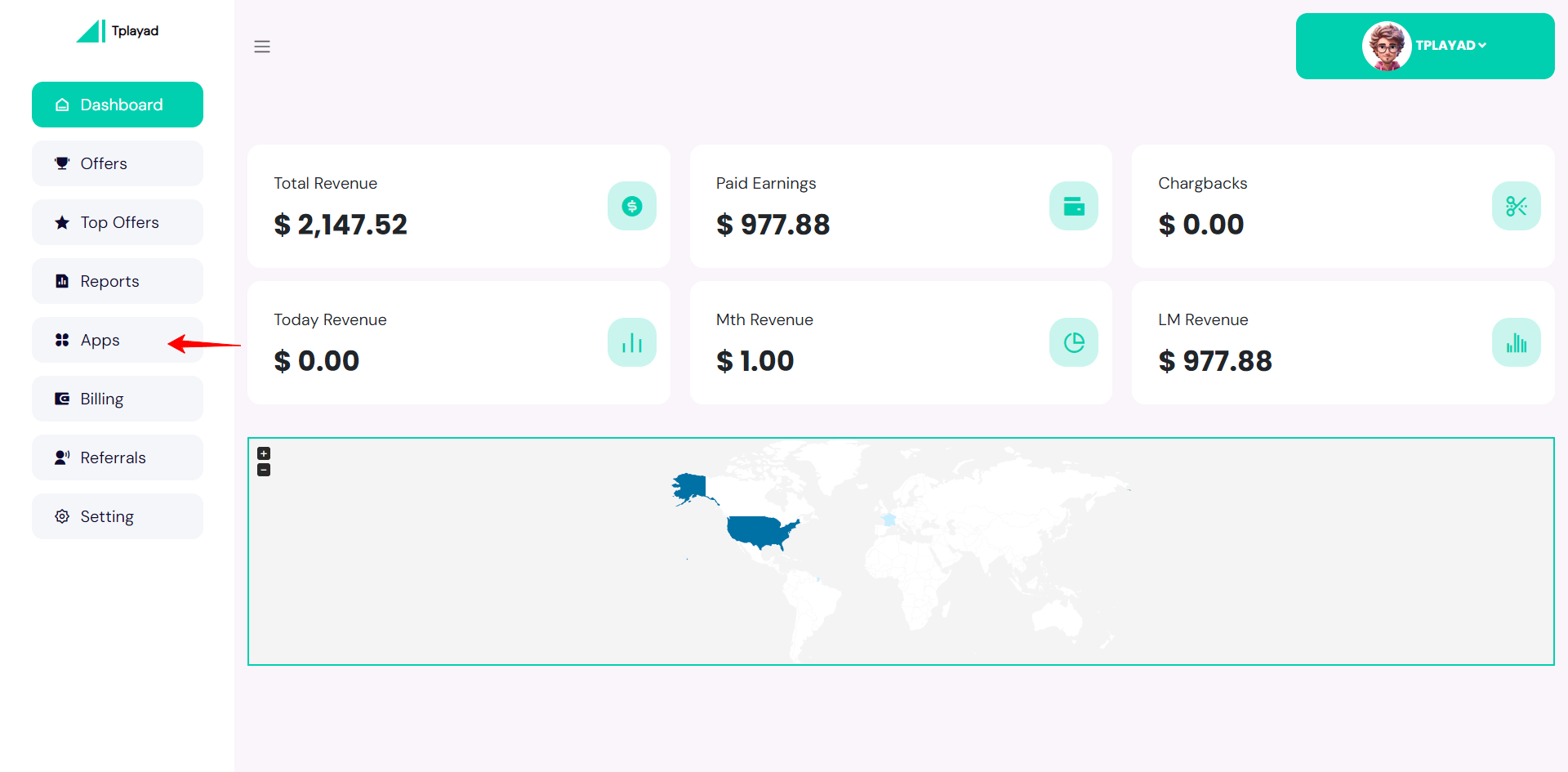This screenshot has height=772, width=1568.
Task: Click the Mth Revenue pie chart icon
Action: coord(1073,342)
